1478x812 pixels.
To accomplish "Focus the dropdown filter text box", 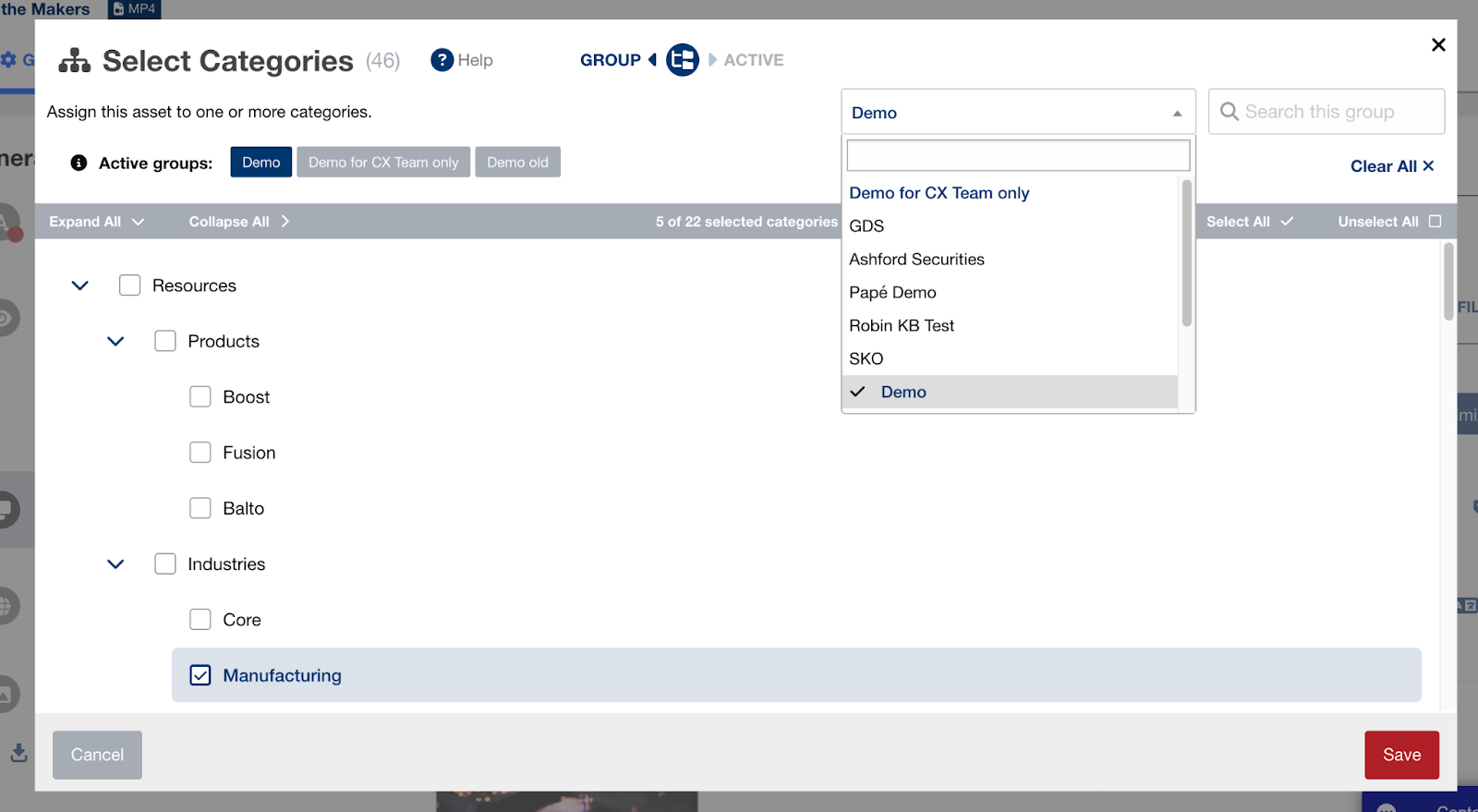I will tap(1018, 155).
